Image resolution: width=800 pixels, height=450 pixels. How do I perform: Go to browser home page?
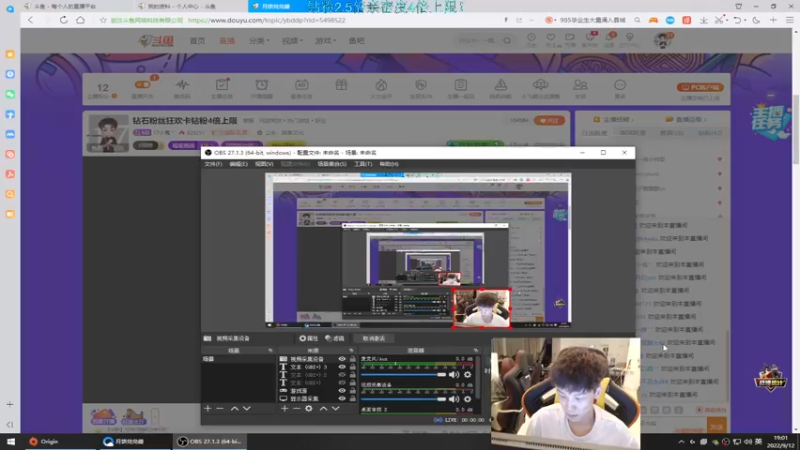pos(80,20)
